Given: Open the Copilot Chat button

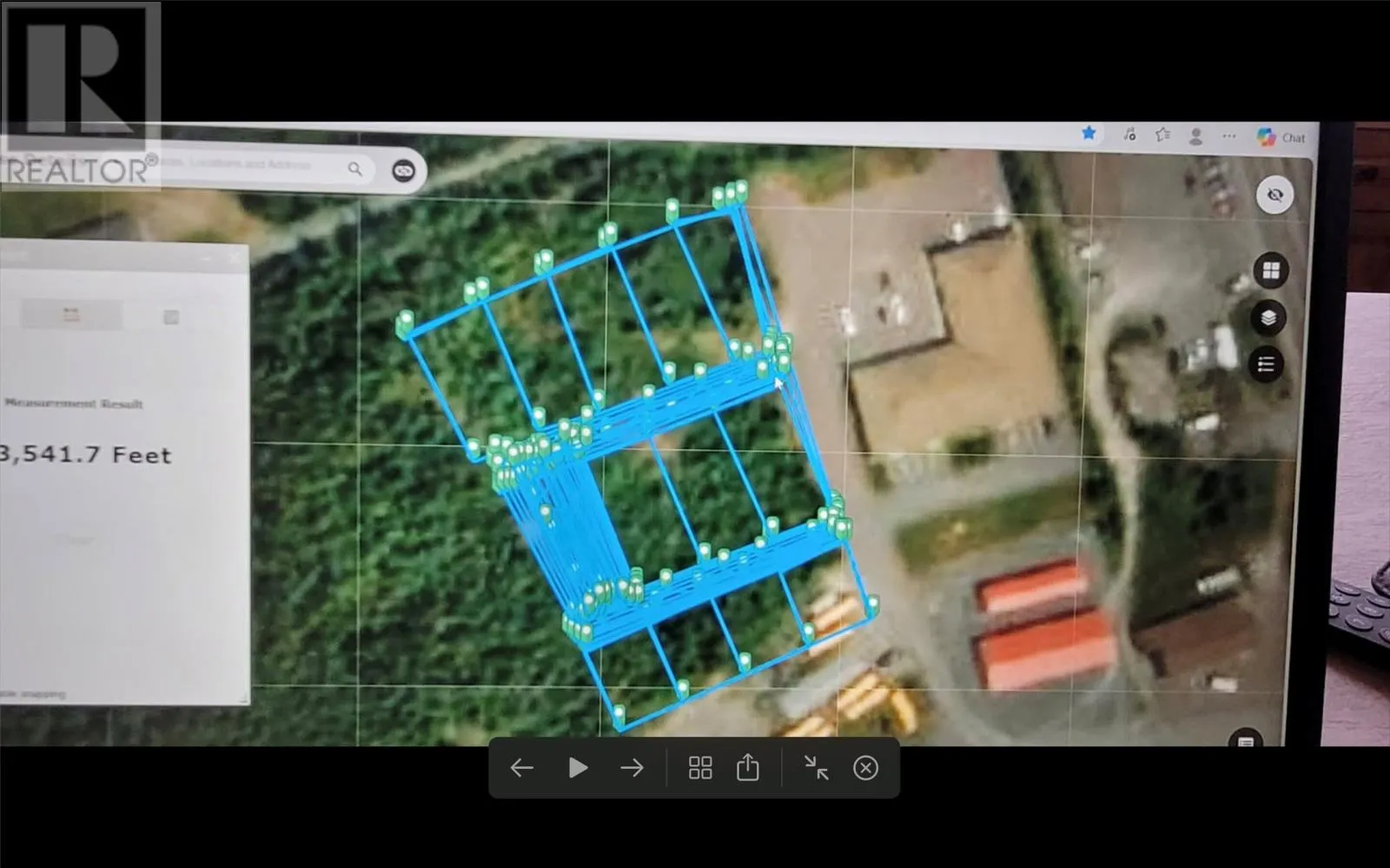Looking at the screenshot, I should pos(1281,137).
